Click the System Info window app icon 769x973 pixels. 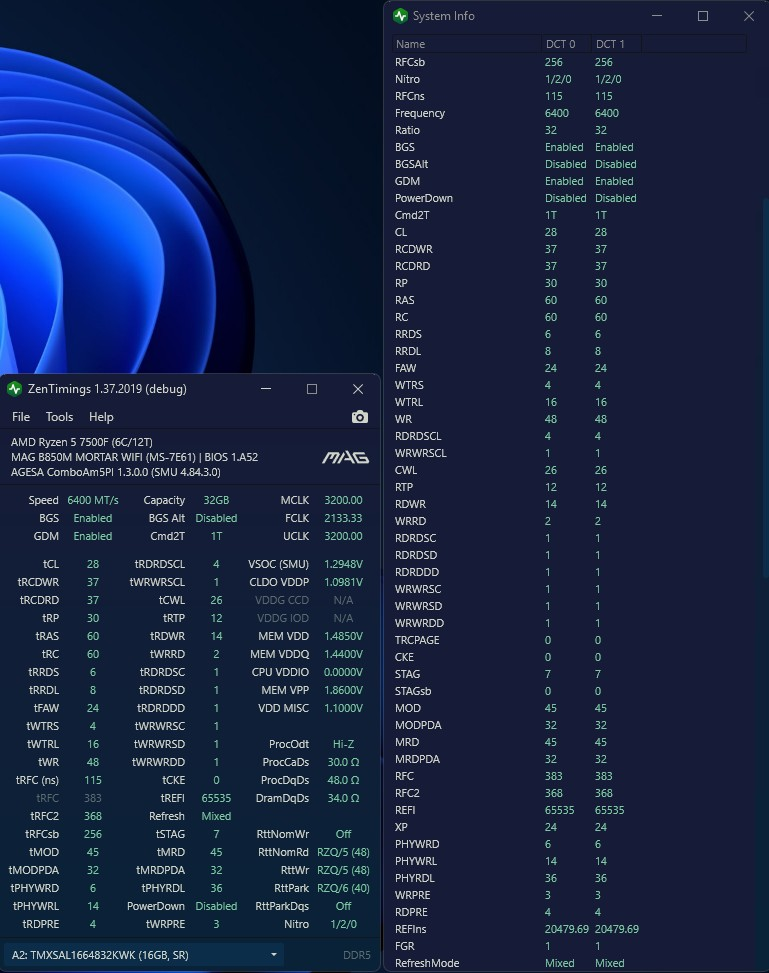pos(400,16)
